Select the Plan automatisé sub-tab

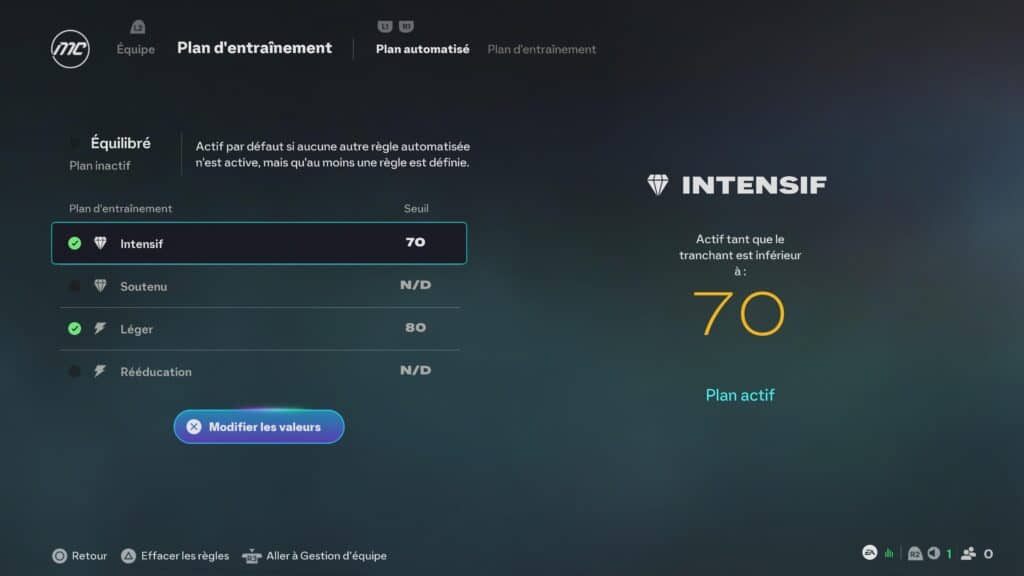[422, 49]
